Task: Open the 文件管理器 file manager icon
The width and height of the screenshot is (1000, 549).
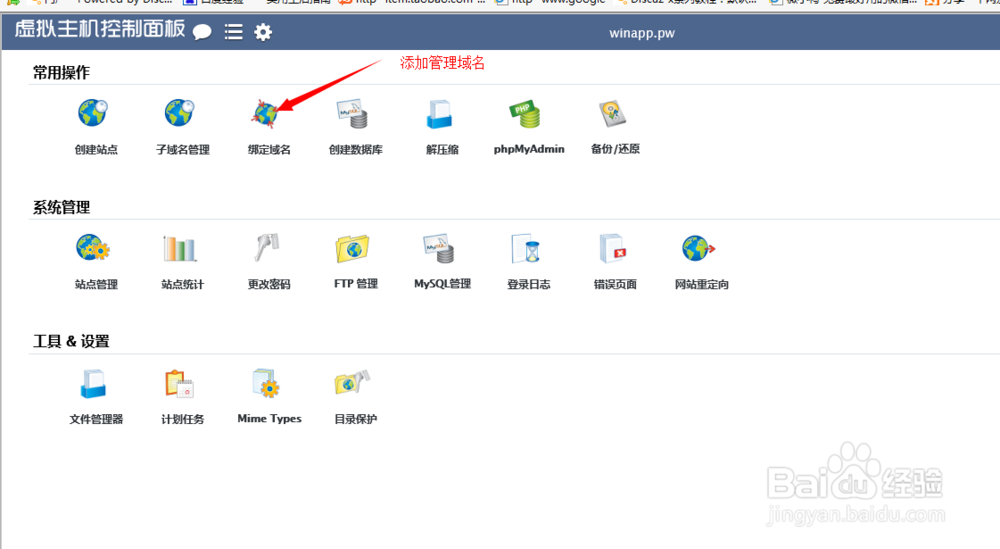Action: (x=93, y=384)
